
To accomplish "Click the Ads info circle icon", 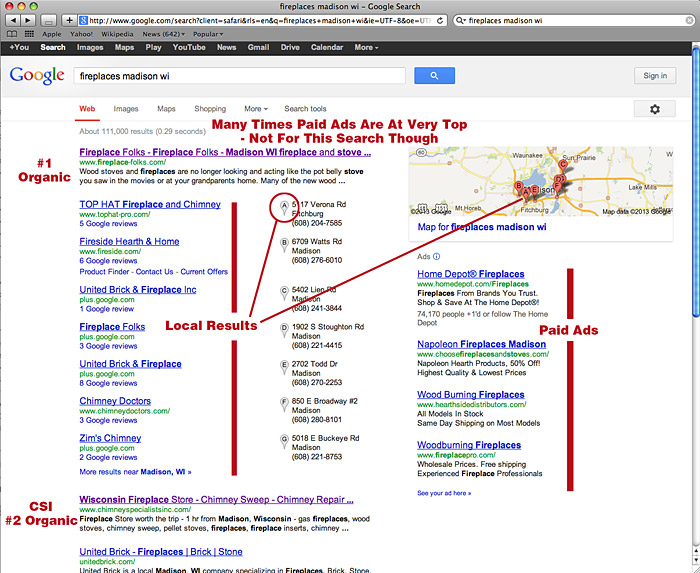I will pos(437,257).
